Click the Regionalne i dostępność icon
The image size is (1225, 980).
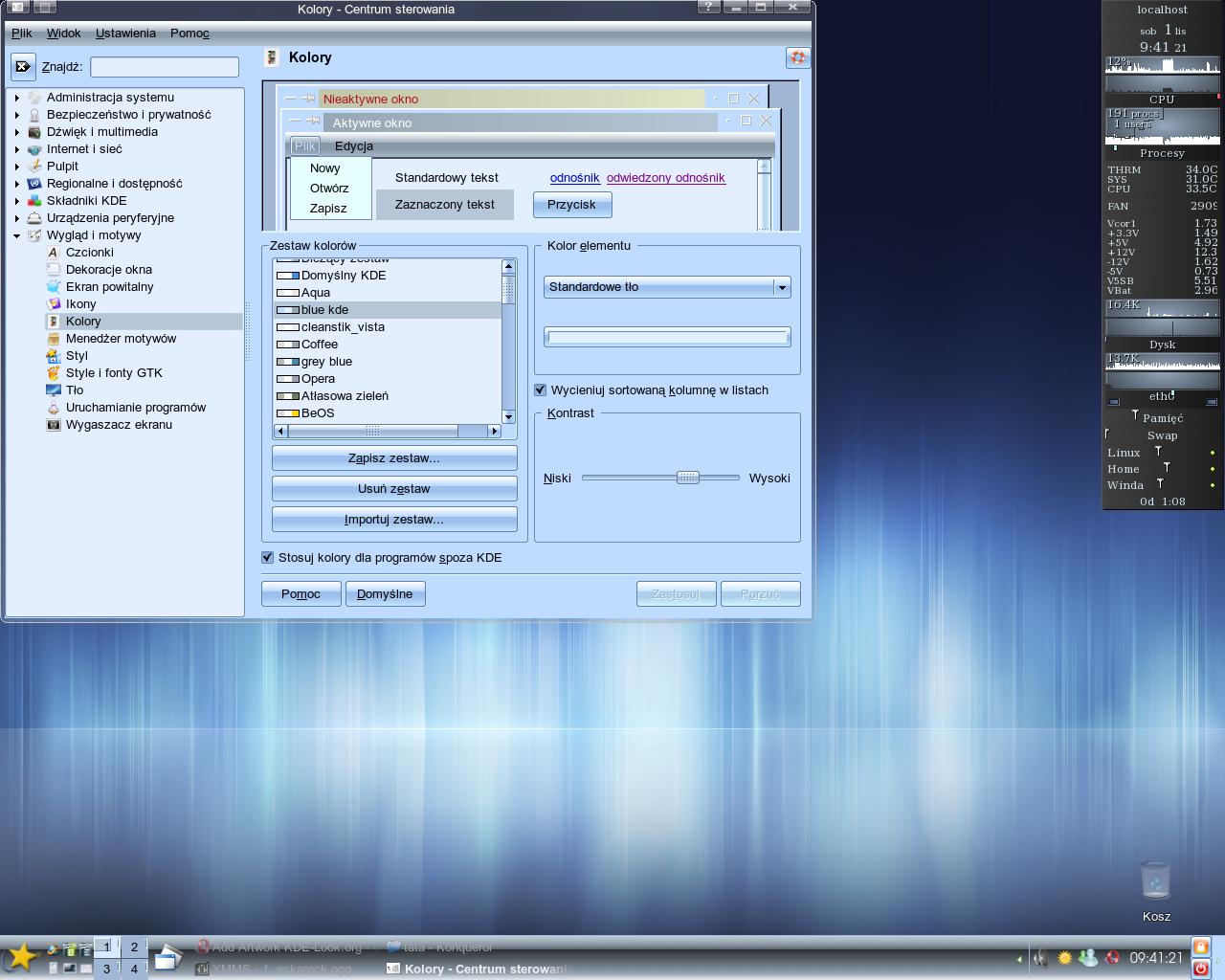[x=34, y=184]
